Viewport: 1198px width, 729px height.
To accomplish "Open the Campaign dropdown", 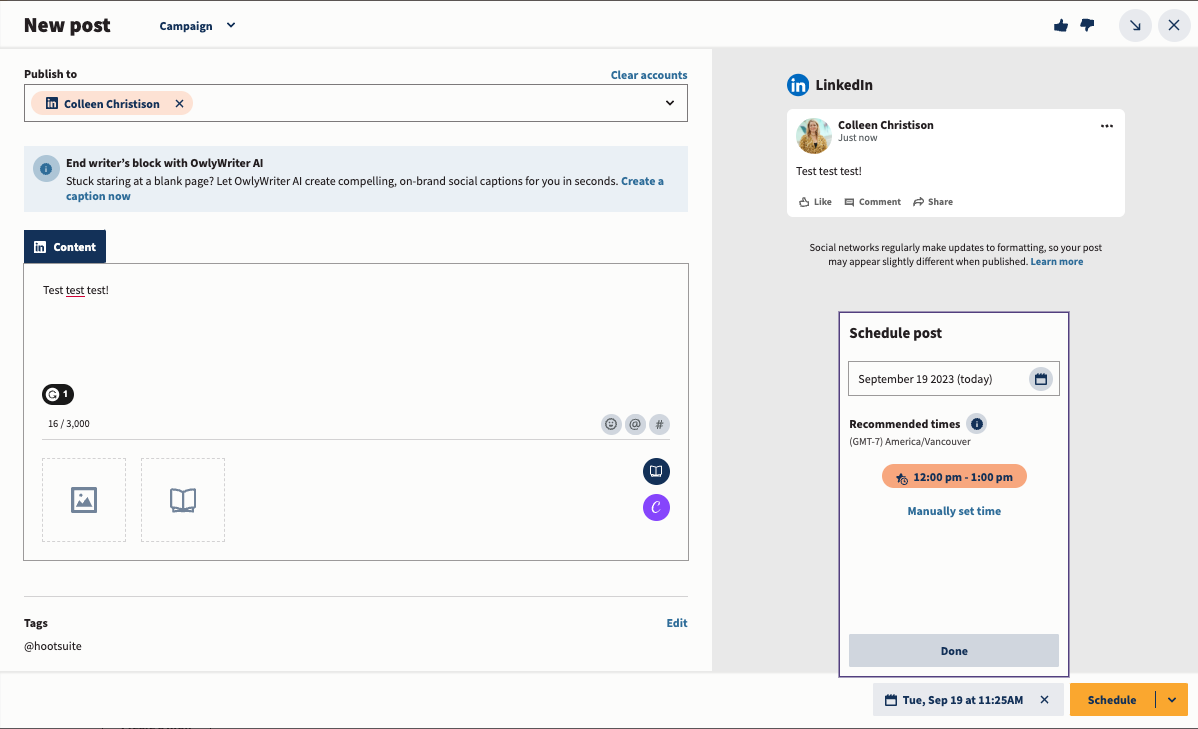I will [x=197, y=26].
